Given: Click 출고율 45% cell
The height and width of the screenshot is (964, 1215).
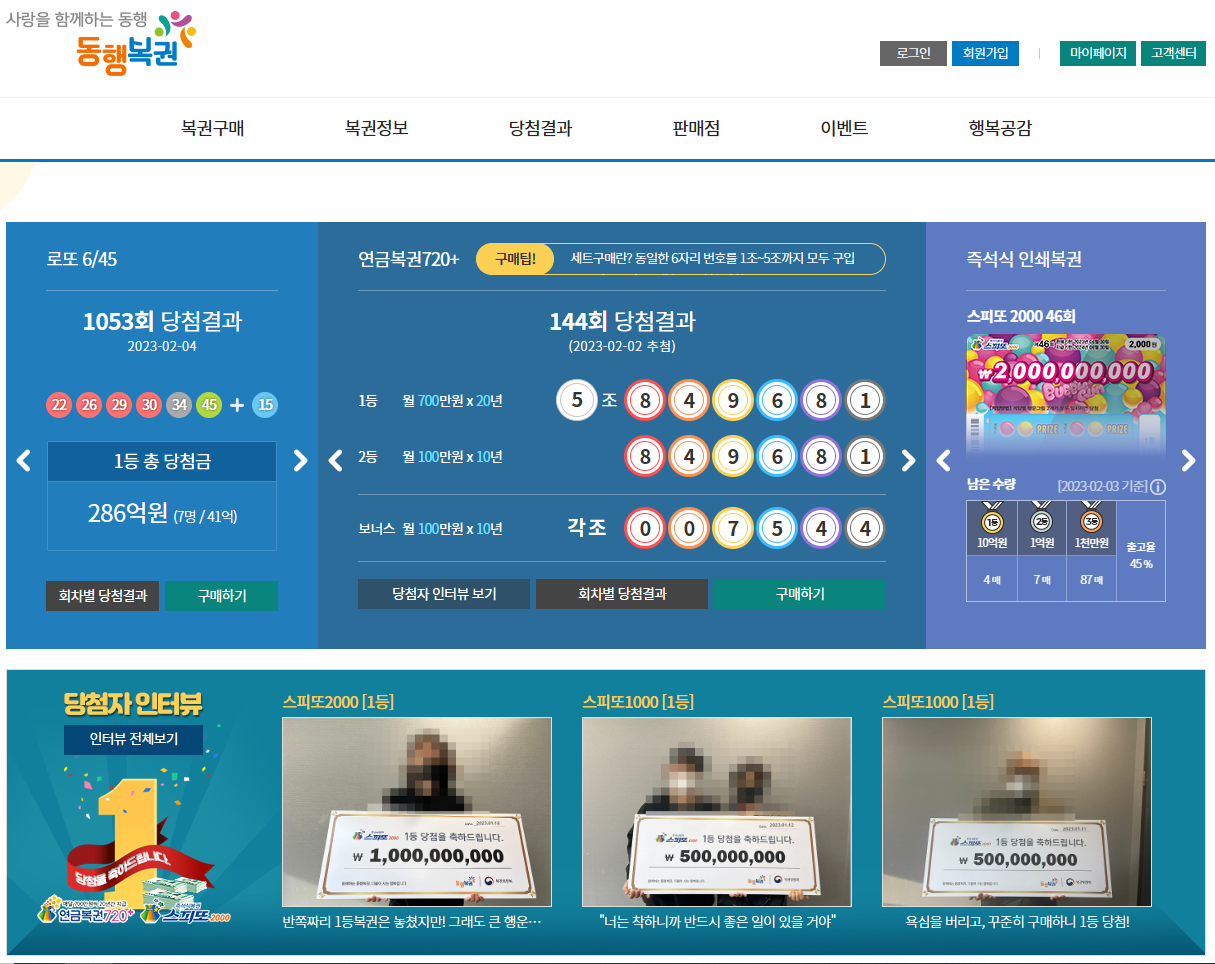Looking at the screenshot, I should pos(1141,551).
